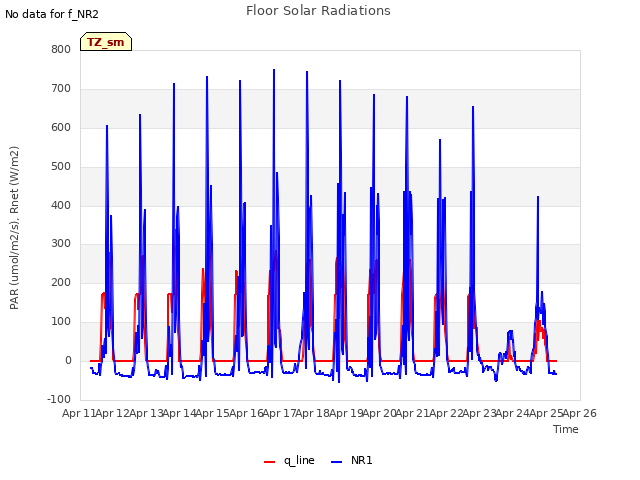640x480 pixels.
Task: Click the y-axis label PAR Rnet
Action: pyautogui.click(x=14, y=228)
